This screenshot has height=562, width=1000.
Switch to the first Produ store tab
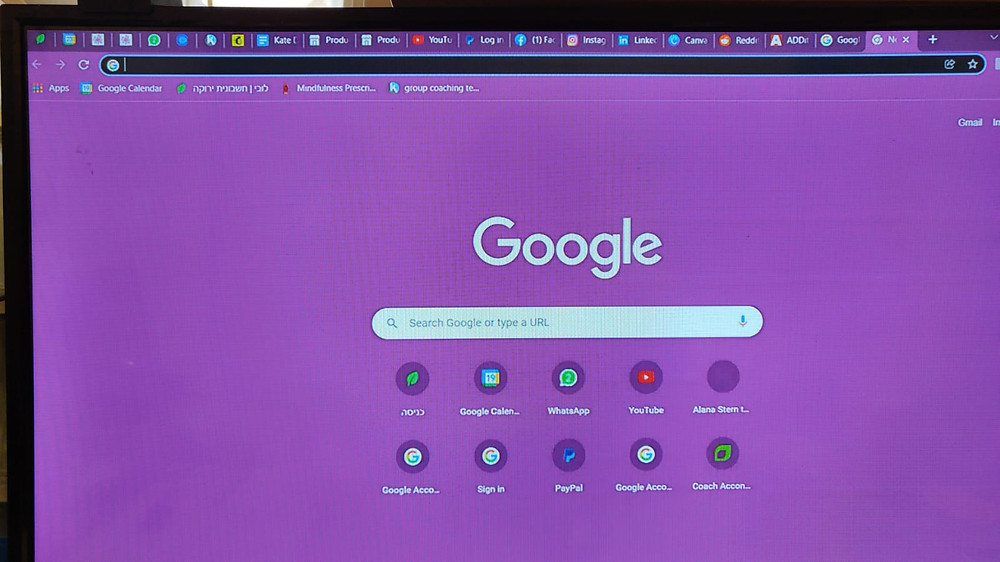pyautogui.click(x=329, y=40)
